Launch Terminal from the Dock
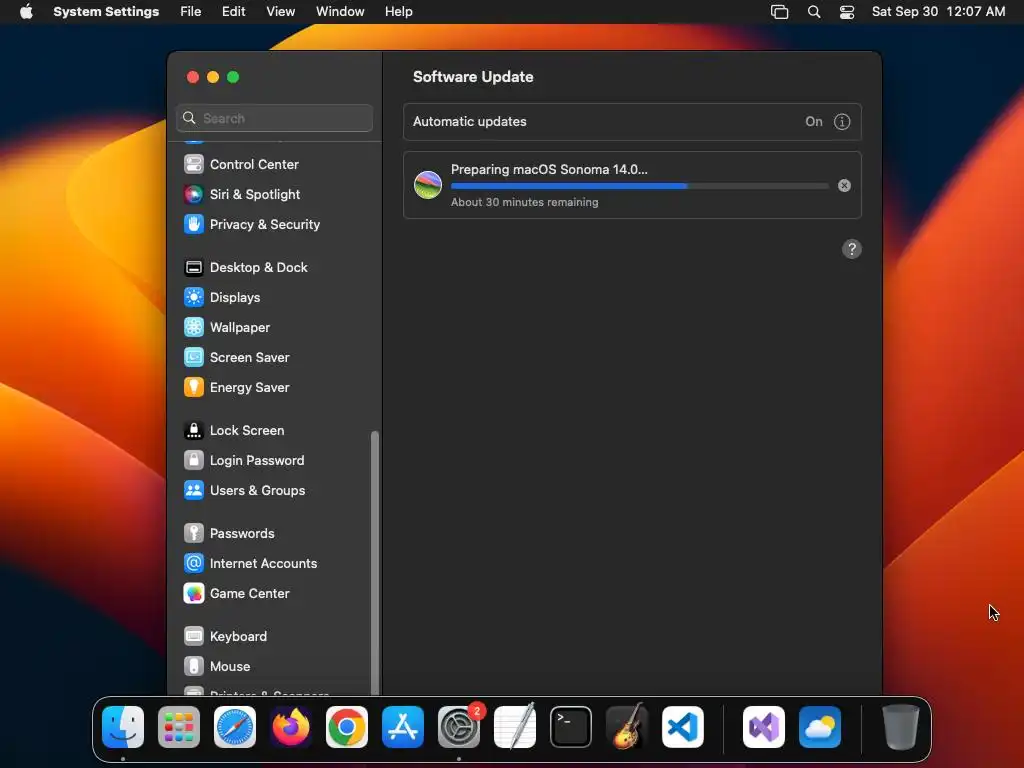This screenshot has width=1024, height=768. [x=571, y=728]
